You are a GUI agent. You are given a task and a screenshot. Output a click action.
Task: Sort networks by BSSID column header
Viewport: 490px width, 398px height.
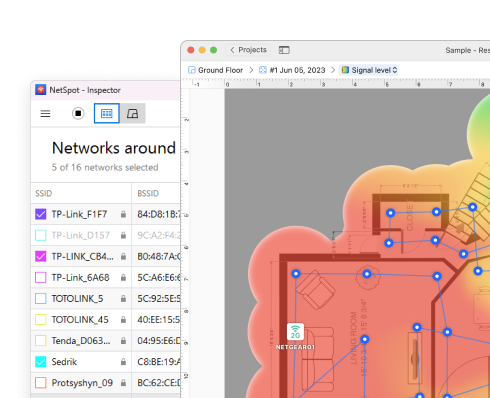click(148, 193)
